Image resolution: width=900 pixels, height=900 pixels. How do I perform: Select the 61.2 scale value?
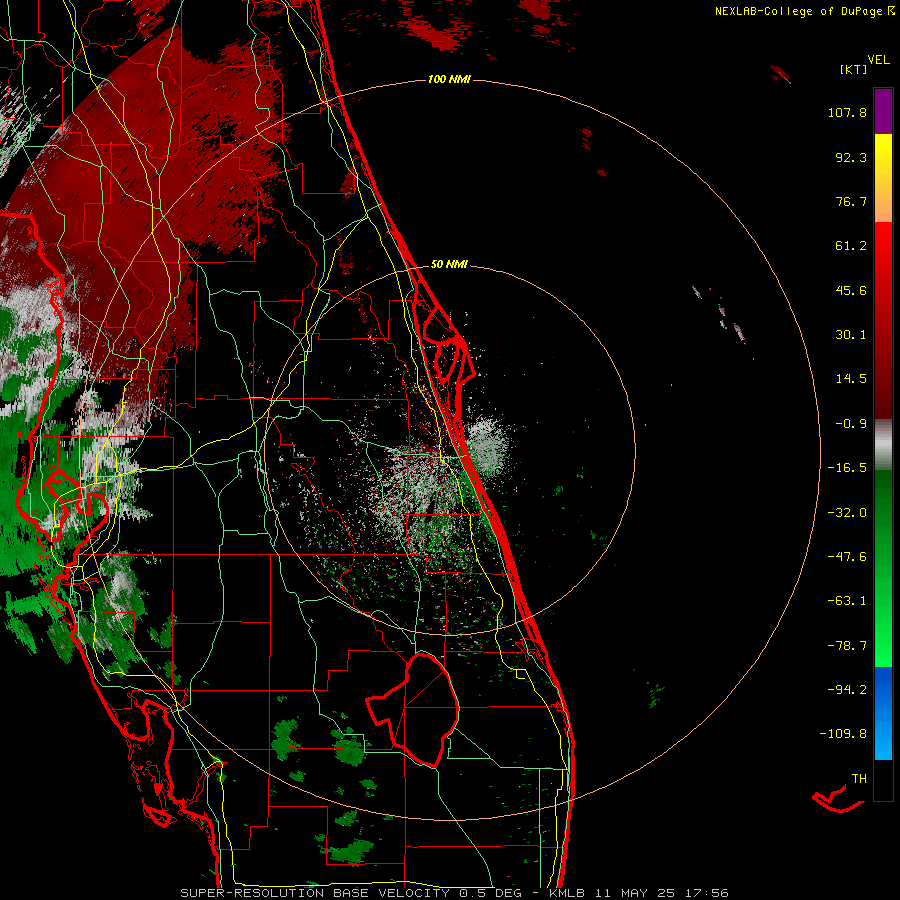851,246
